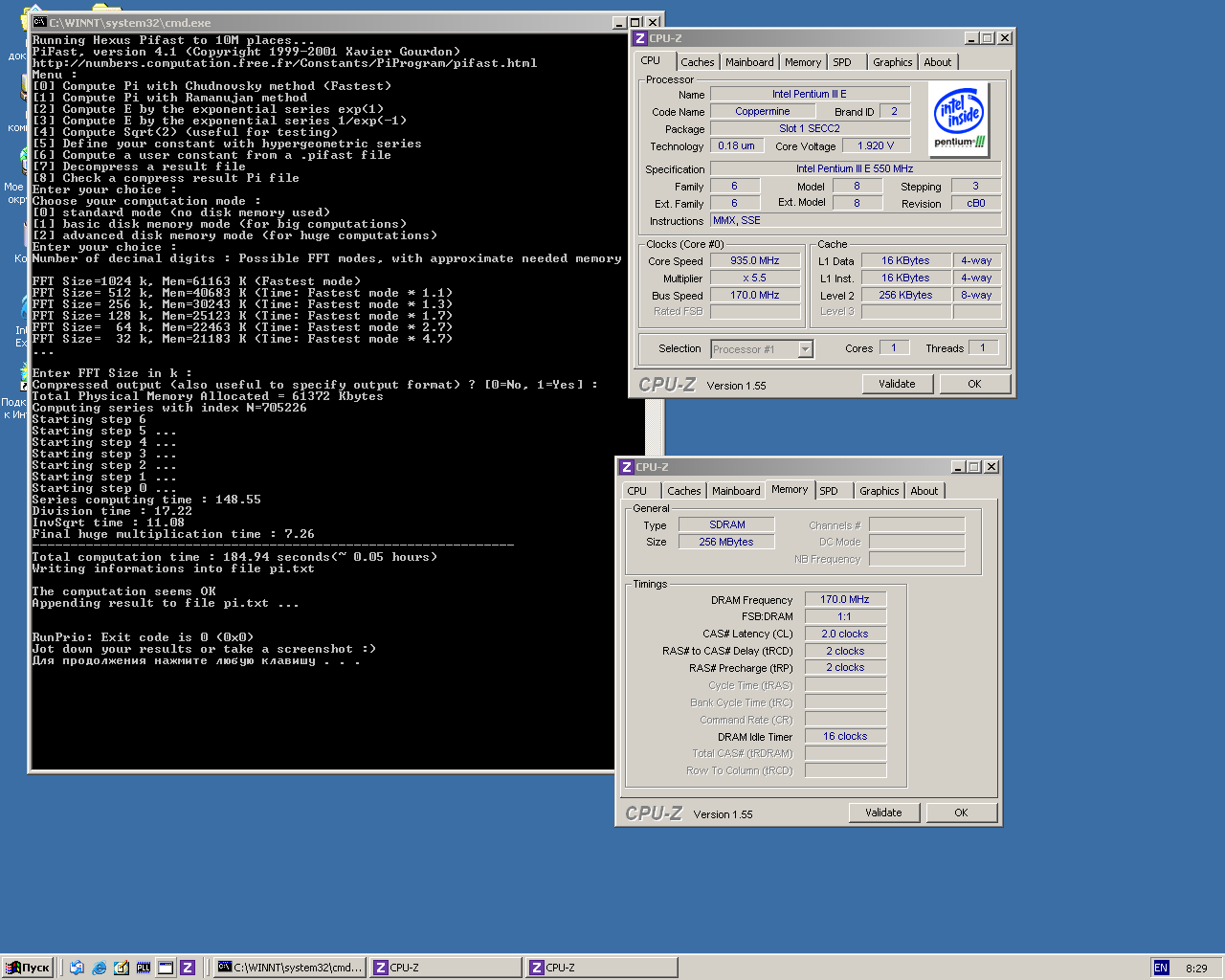This screenshot has width=1225, height=980.
Task: Click the Show Desktop quick launch icon
Action: click(121, 968)
